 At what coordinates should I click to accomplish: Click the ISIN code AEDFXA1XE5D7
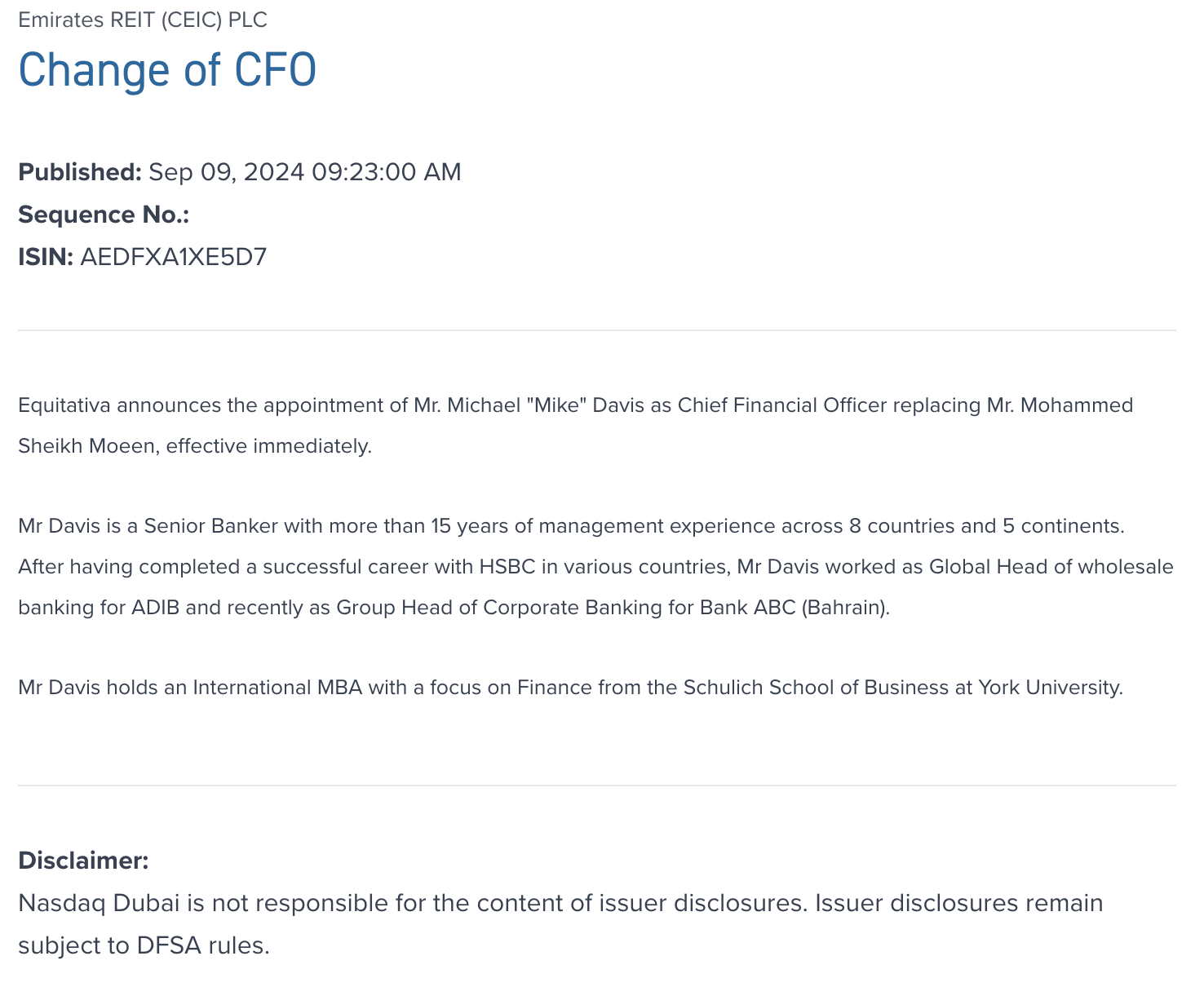point(174,258)
